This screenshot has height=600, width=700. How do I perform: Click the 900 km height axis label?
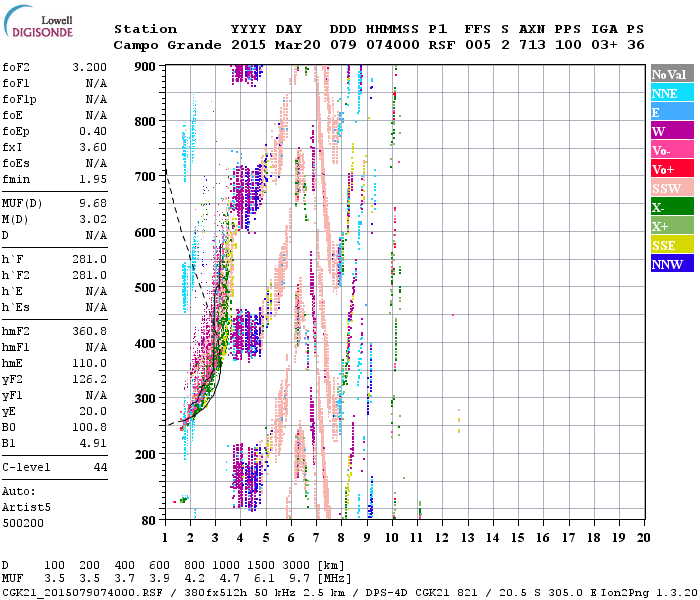click(x=145, y=67)
